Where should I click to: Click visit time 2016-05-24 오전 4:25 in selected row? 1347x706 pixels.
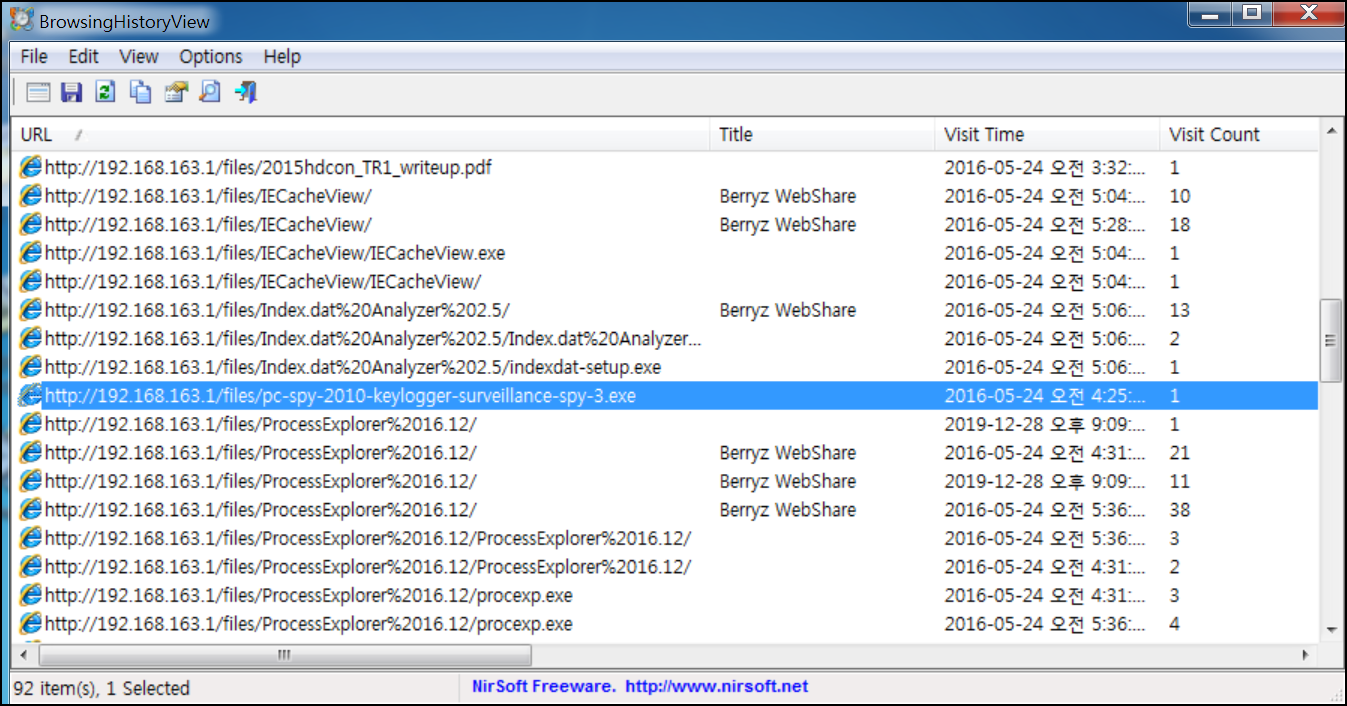point(1045,395)
